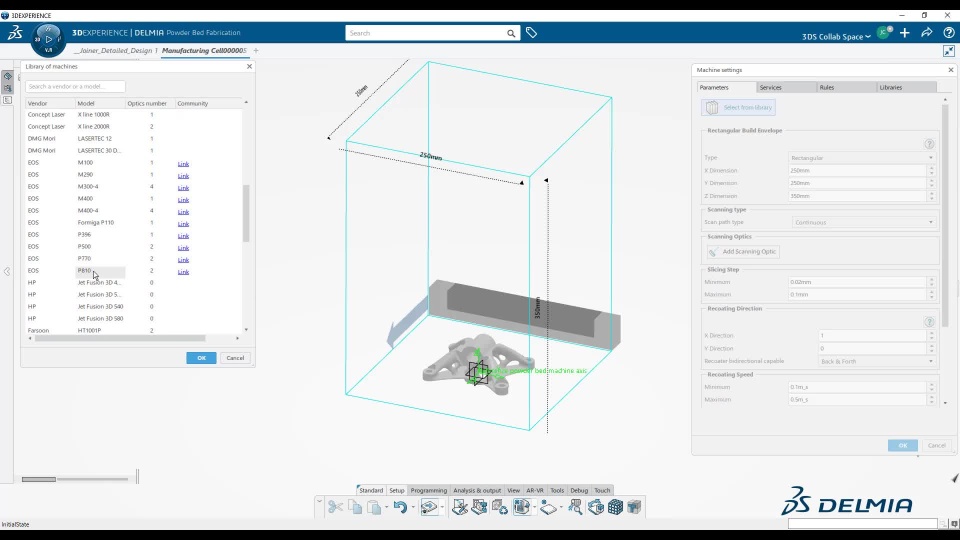Click the Copy icon in the action bar

pos(354,507)
